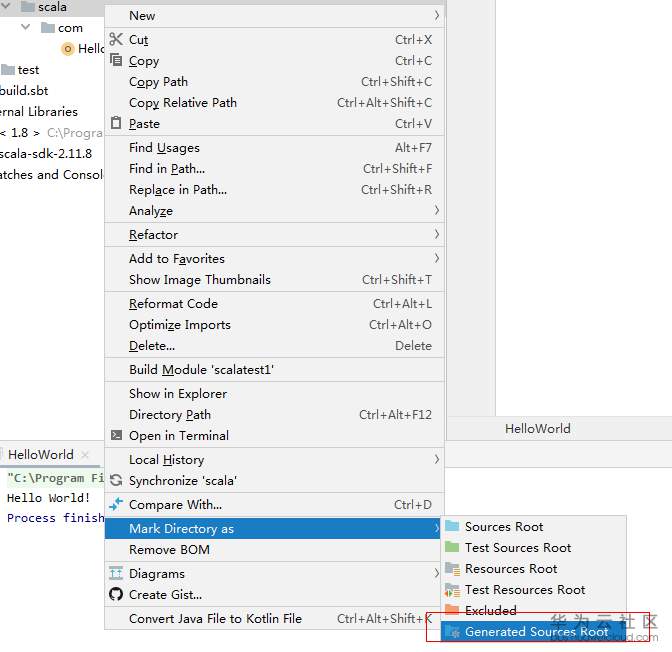The image size is (672, 652).
Task: Click the Open in Terminal icon
Action: click(x=116, y=435)
